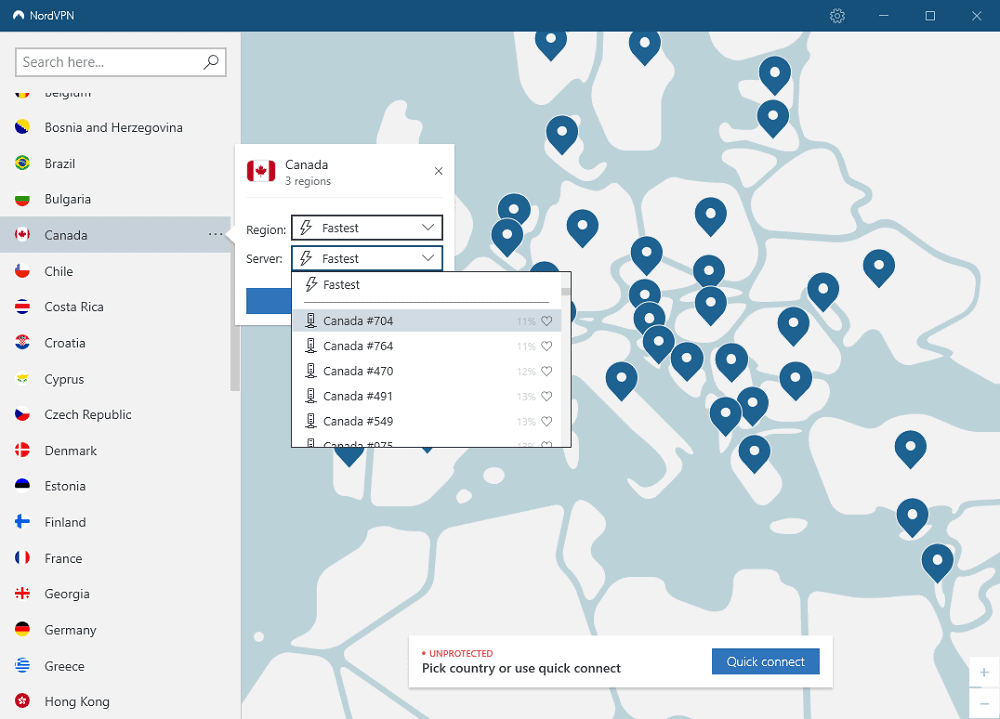Select server Canada #549
1000x719 pixels.
pos(426,421)
